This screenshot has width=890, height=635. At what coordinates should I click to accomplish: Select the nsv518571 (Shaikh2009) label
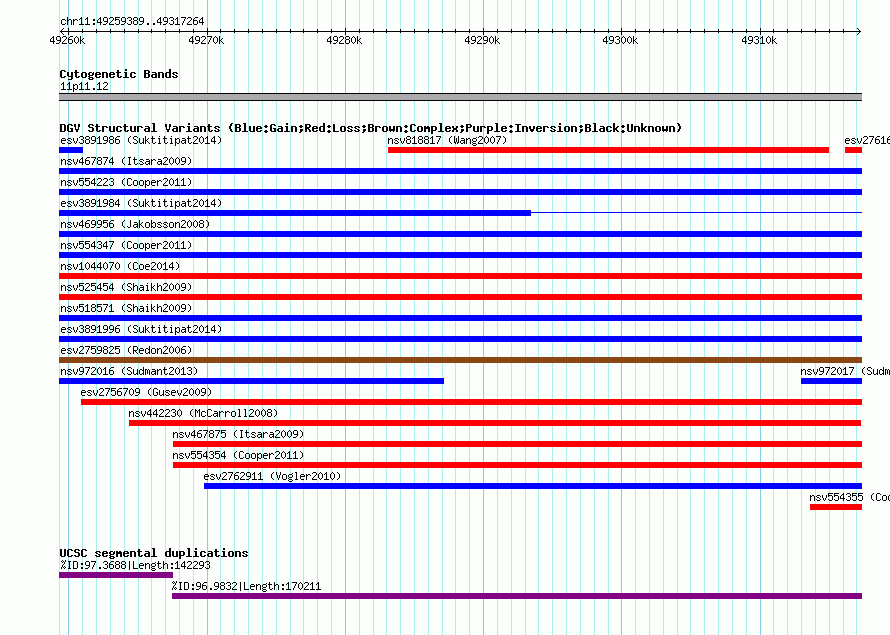pos(126,308)
